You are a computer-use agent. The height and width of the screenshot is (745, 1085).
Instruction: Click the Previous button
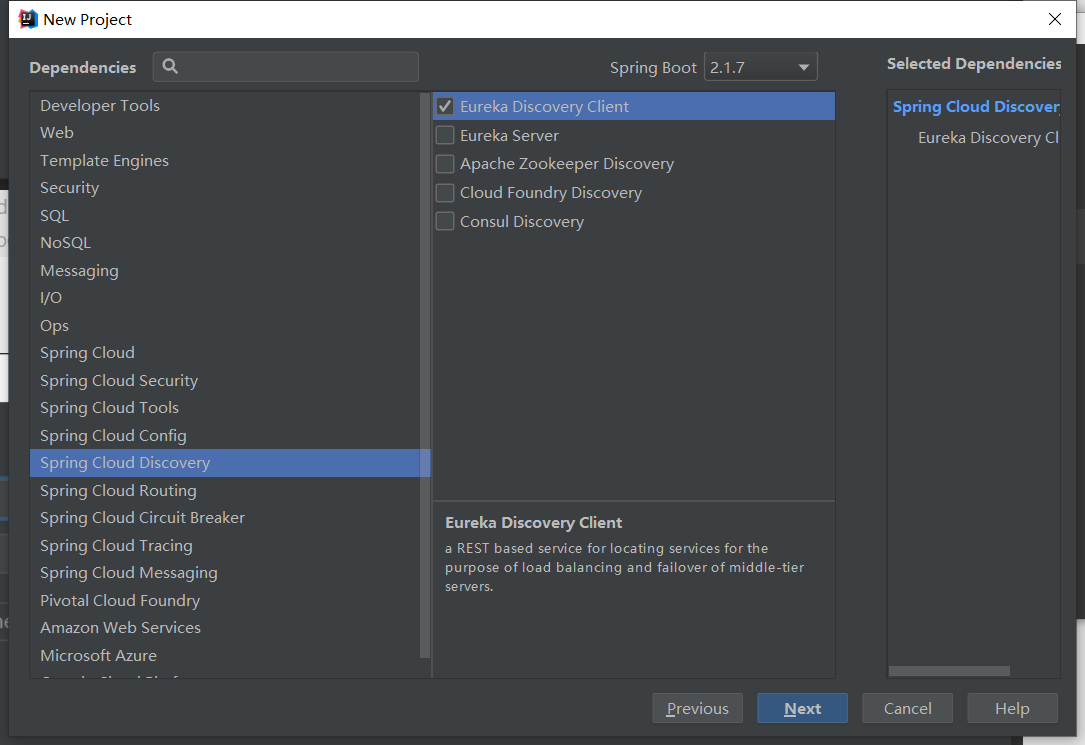[x=698, y=708]
